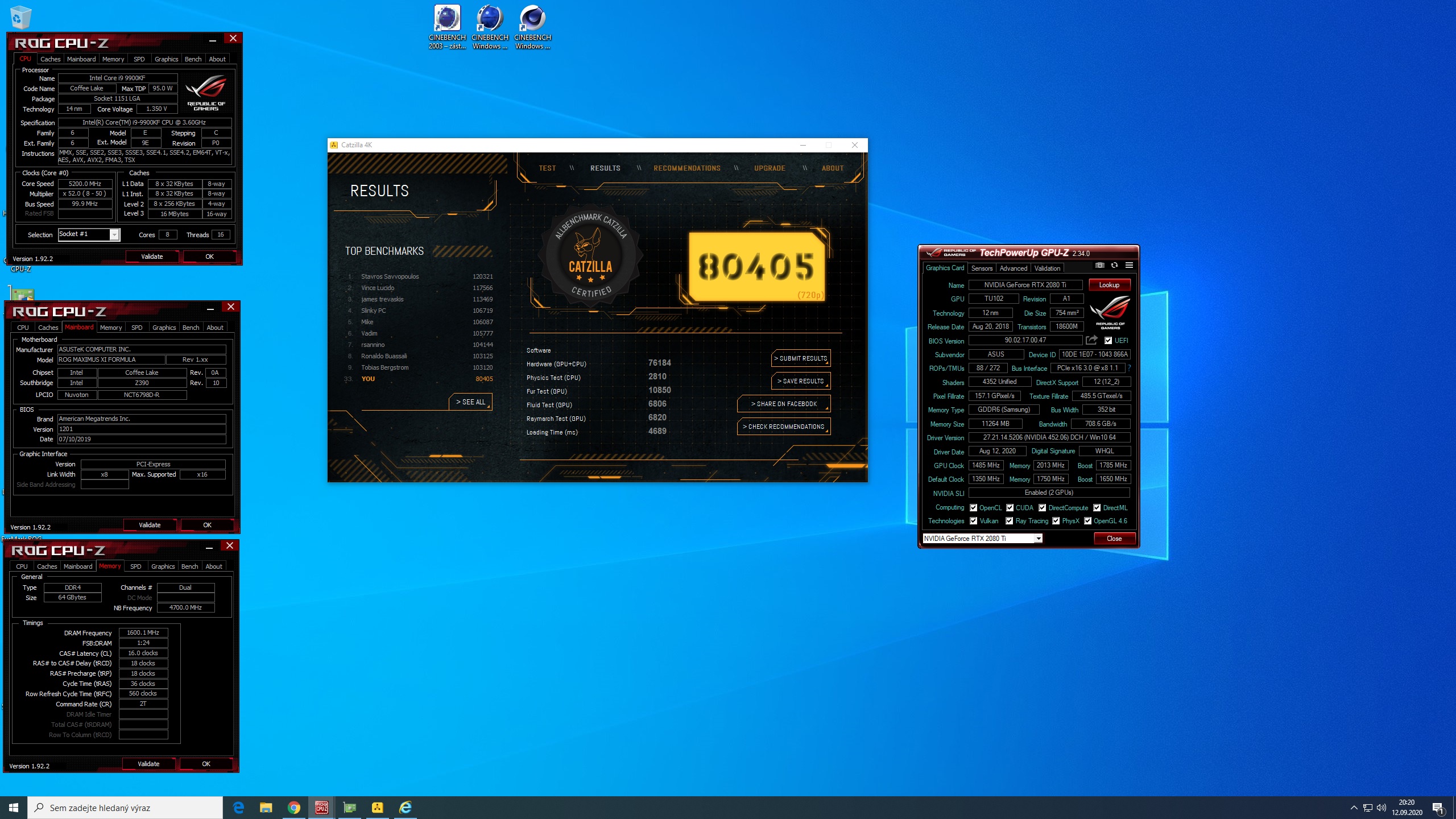Switch to Sensors tab in GPU-Z
Viewport: 1456px width, 819px height.
tap(982, 268)
